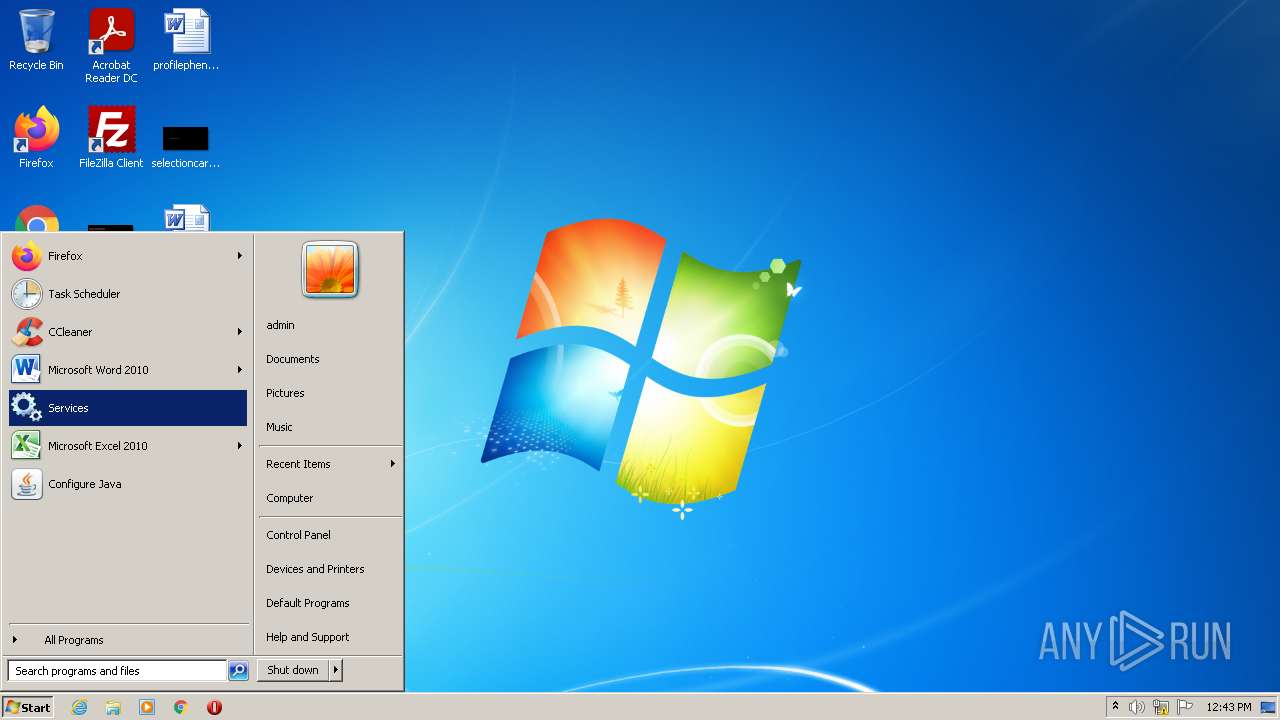Screen dimensions: 1280x720
Task: Open Firefox desktop shortcut
Action: point(36,137)
